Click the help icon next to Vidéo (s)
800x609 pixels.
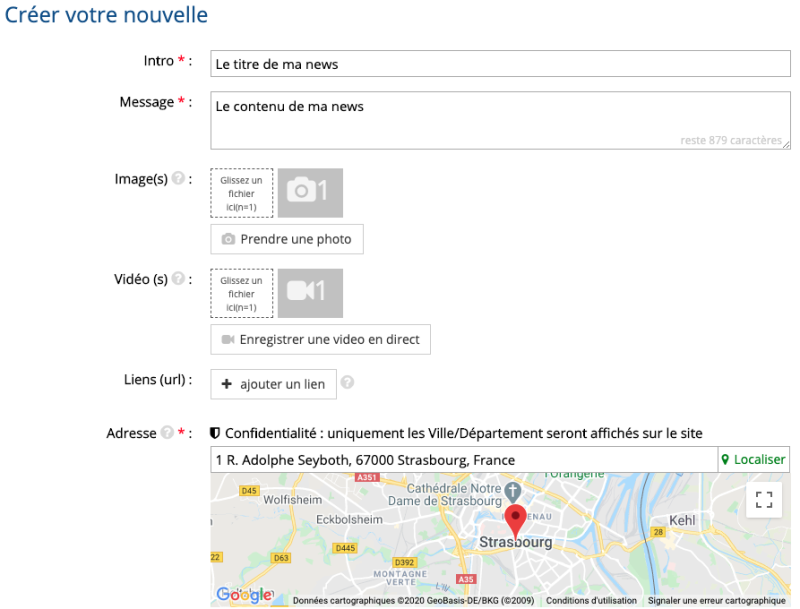pos(178,279)
